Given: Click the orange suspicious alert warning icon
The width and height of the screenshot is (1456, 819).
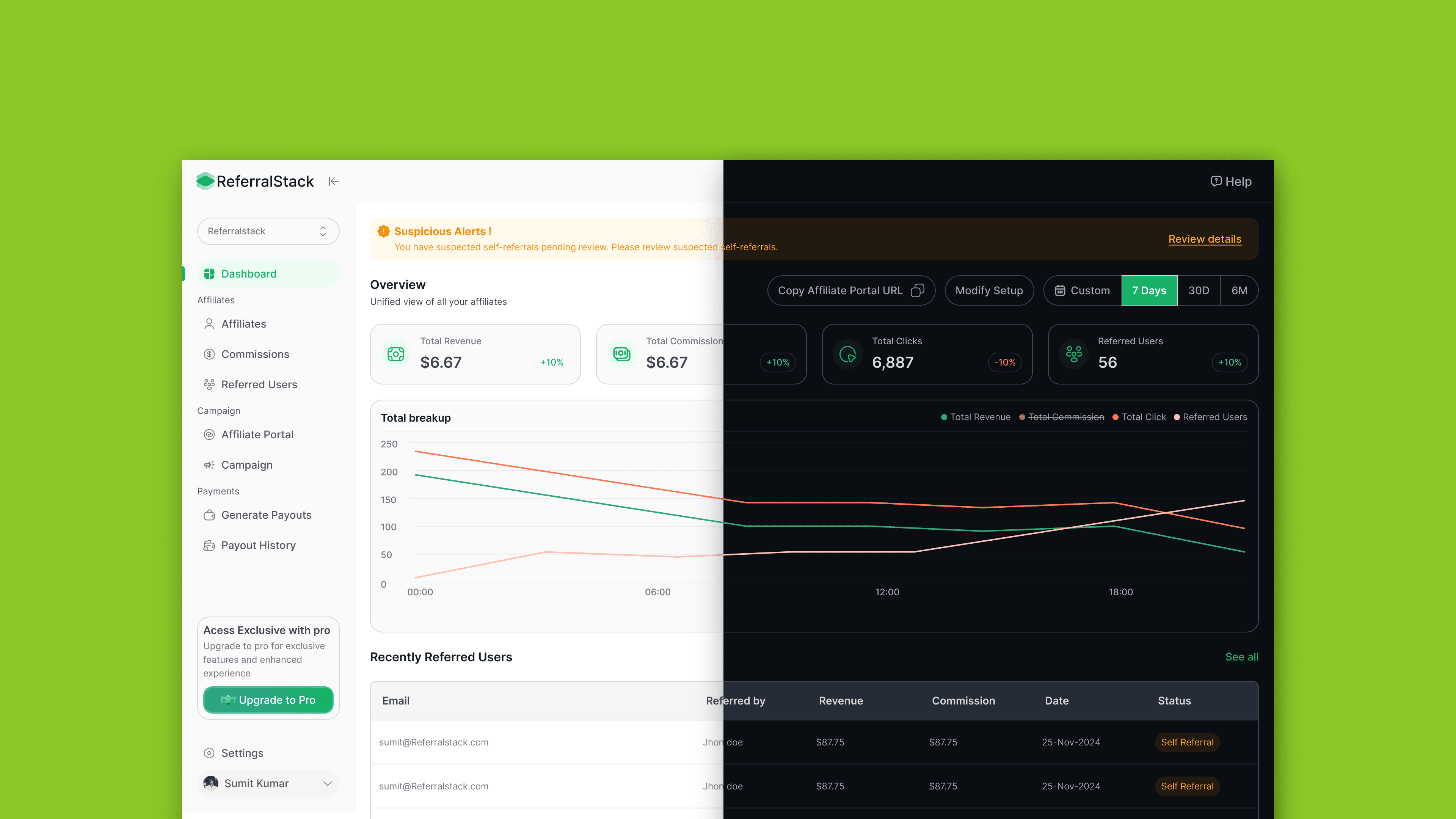Looking at the screenshot, I should coord(384,231).
